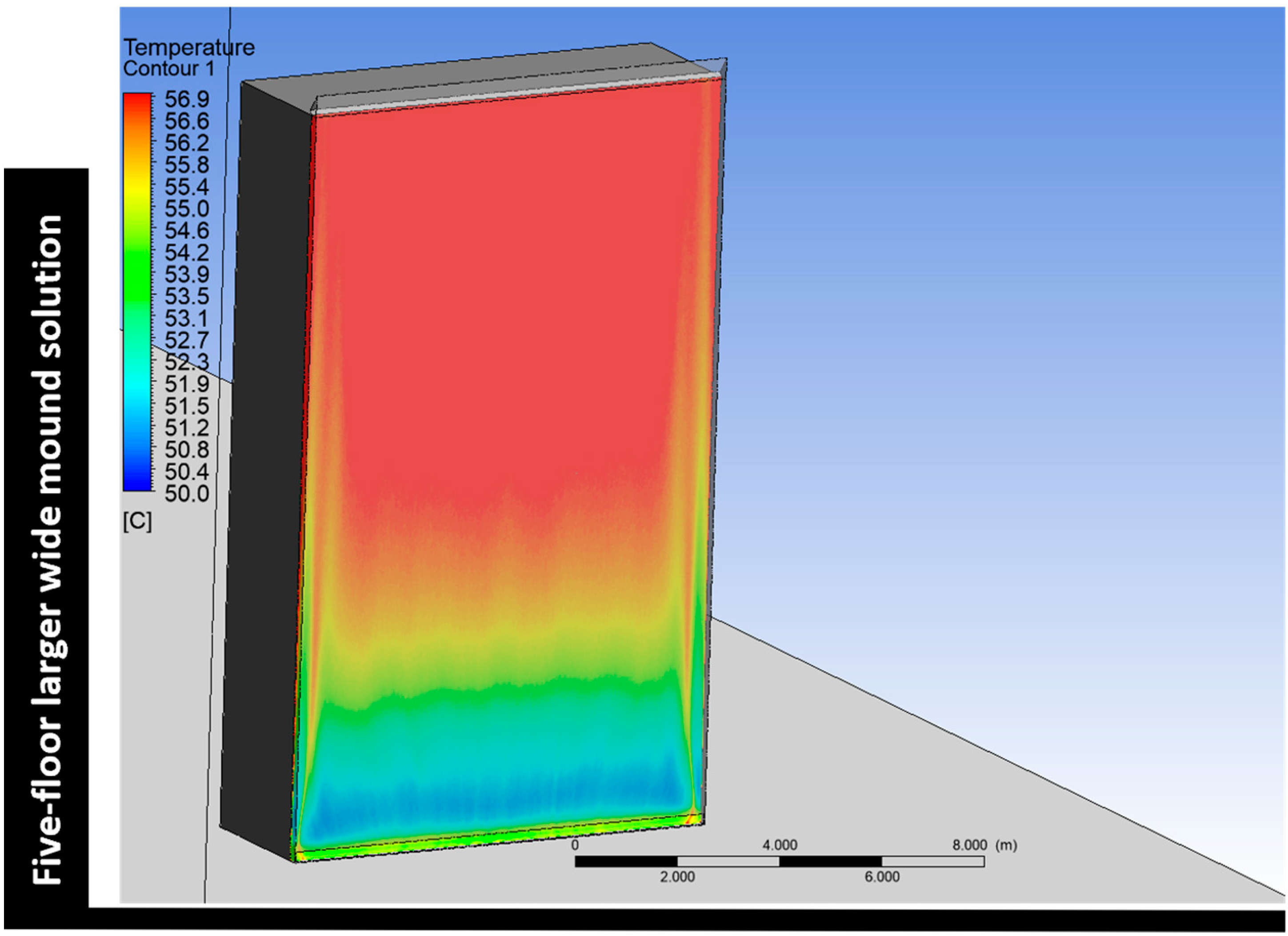
Task: Click the Contour 1 legend label
Action: click(169, 69)
